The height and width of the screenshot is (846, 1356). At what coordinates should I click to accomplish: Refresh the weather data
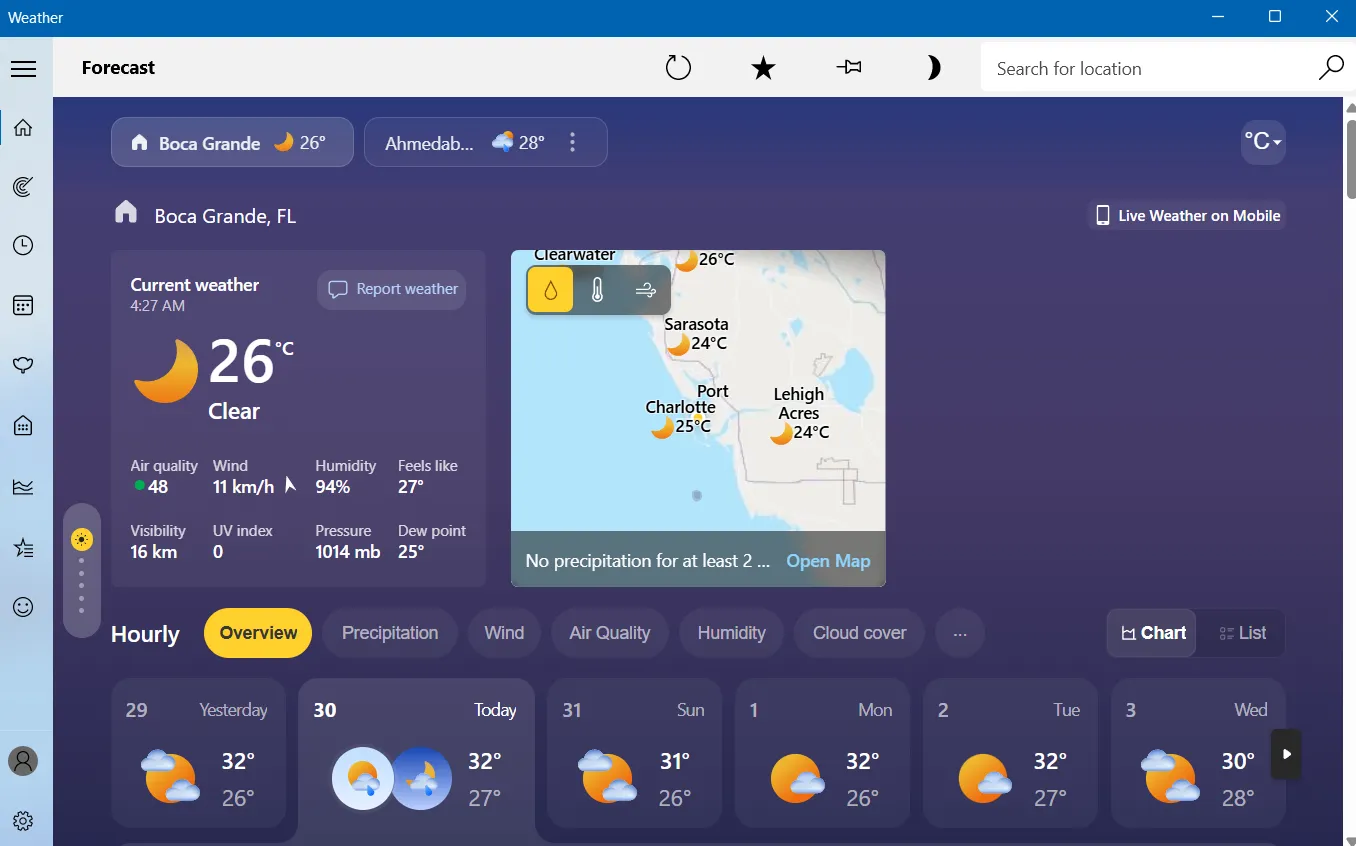click(x=679, y=66)
